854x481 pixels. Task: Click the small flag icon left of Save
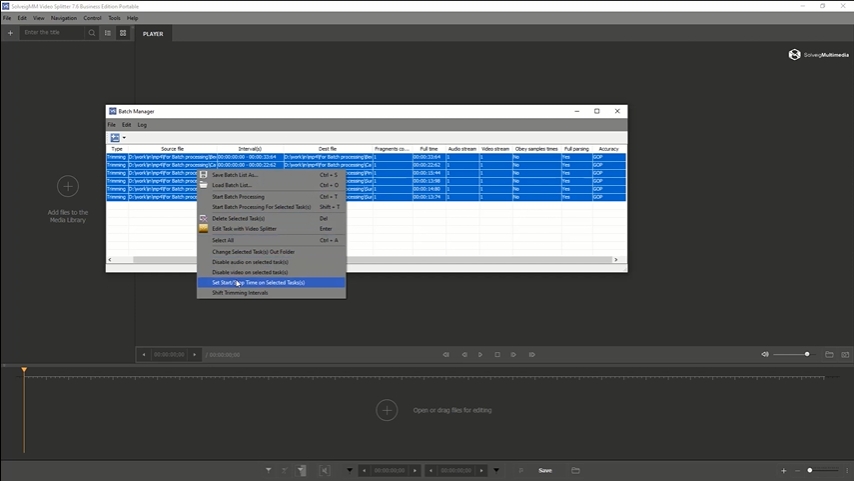pyautogui.click(x=521, y=471)
